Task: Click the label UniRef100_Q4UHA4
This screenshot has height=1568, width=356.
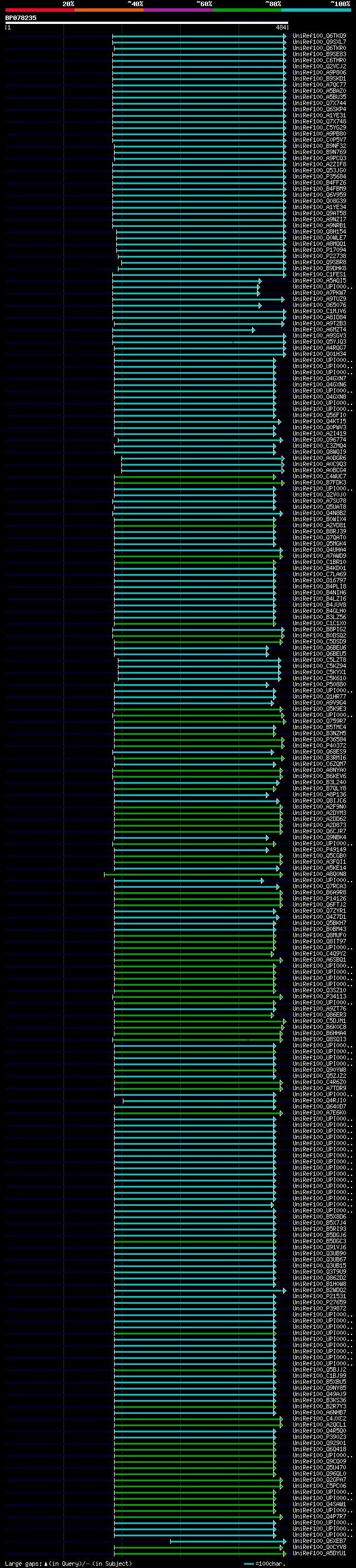Action: [319, 550]
